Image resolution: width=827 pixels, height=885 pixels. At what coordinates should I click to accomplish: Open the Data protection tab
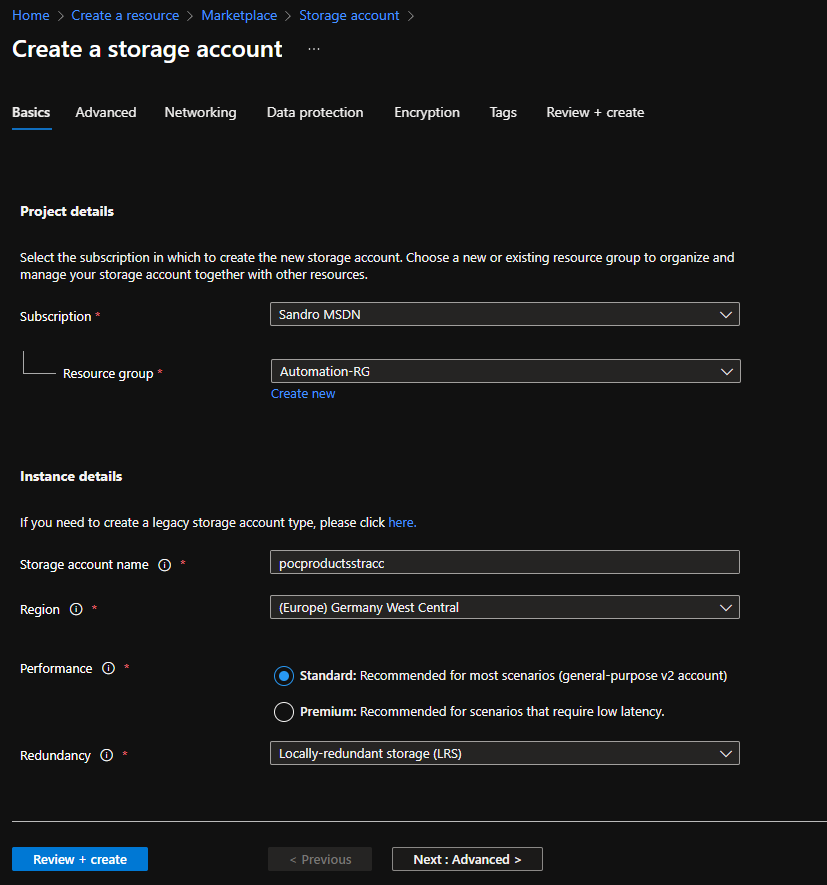click(x=315, y=113)
